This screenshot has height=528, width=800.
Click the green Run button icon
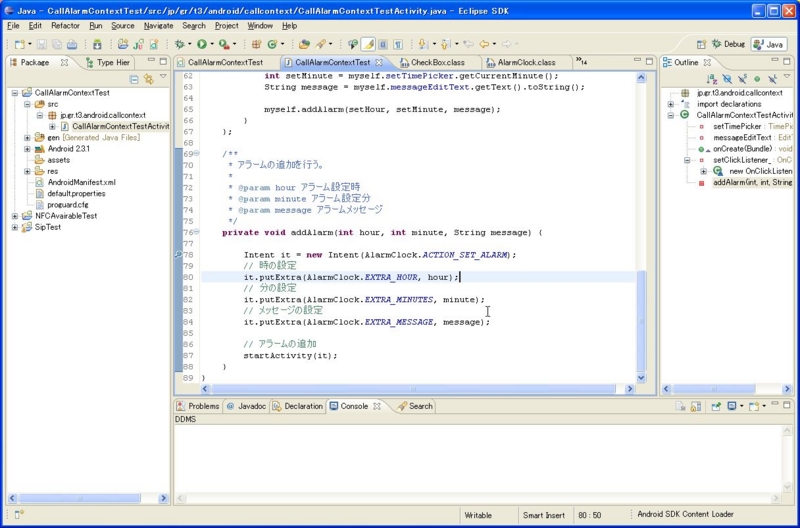click(202, 44)
